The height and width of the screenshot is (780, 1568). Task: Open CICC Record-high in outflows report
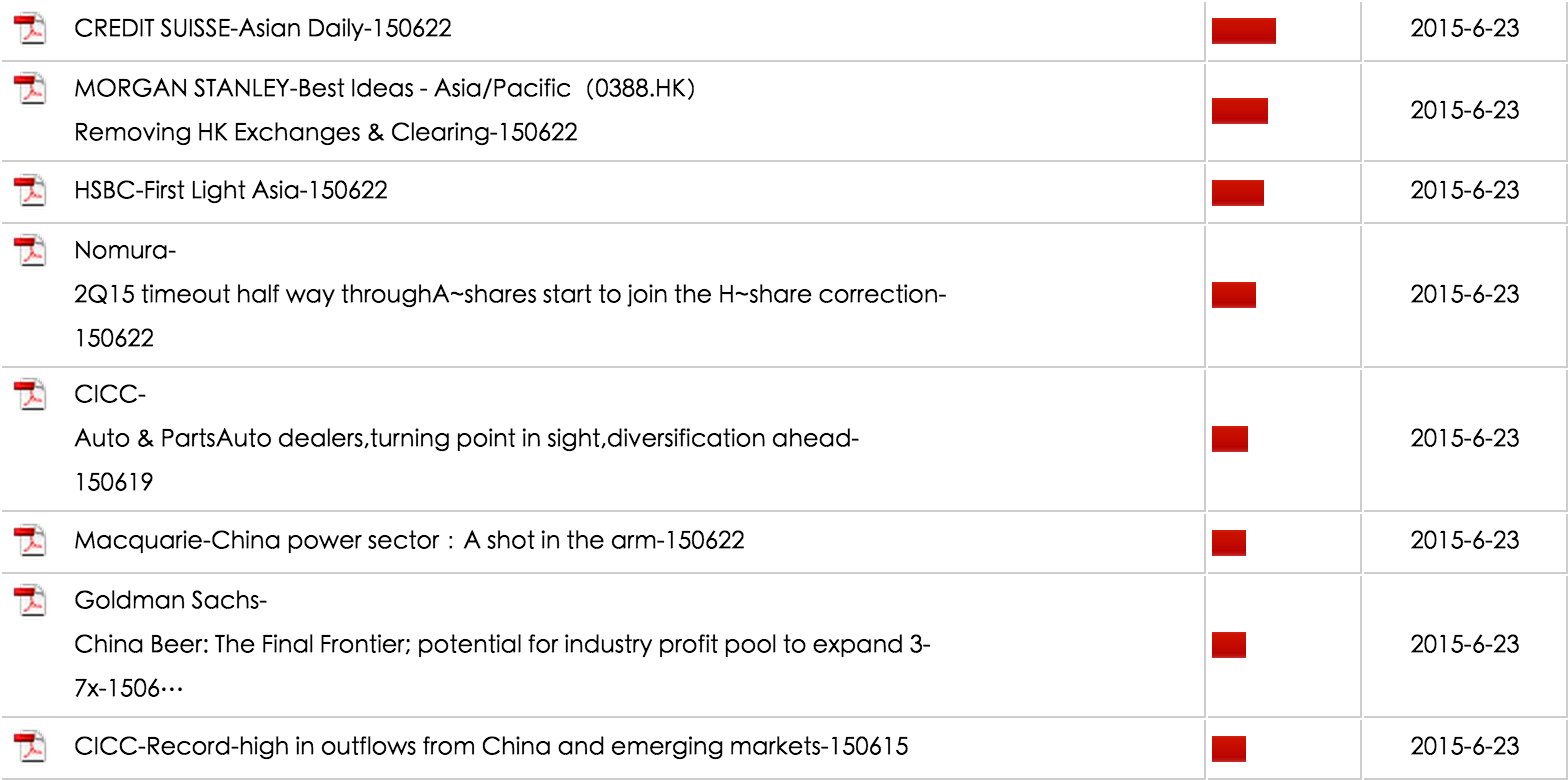coord(491,747)
